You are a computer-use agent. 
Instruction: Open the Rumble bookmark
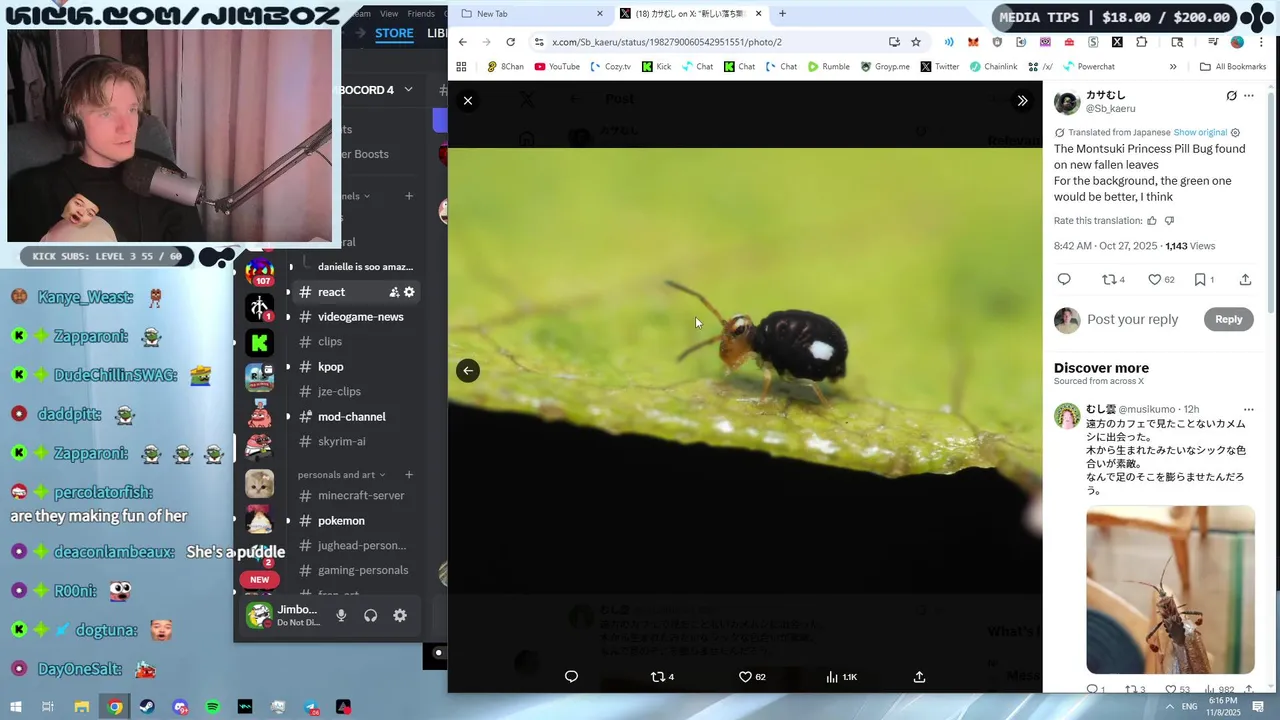pos(828,67)
